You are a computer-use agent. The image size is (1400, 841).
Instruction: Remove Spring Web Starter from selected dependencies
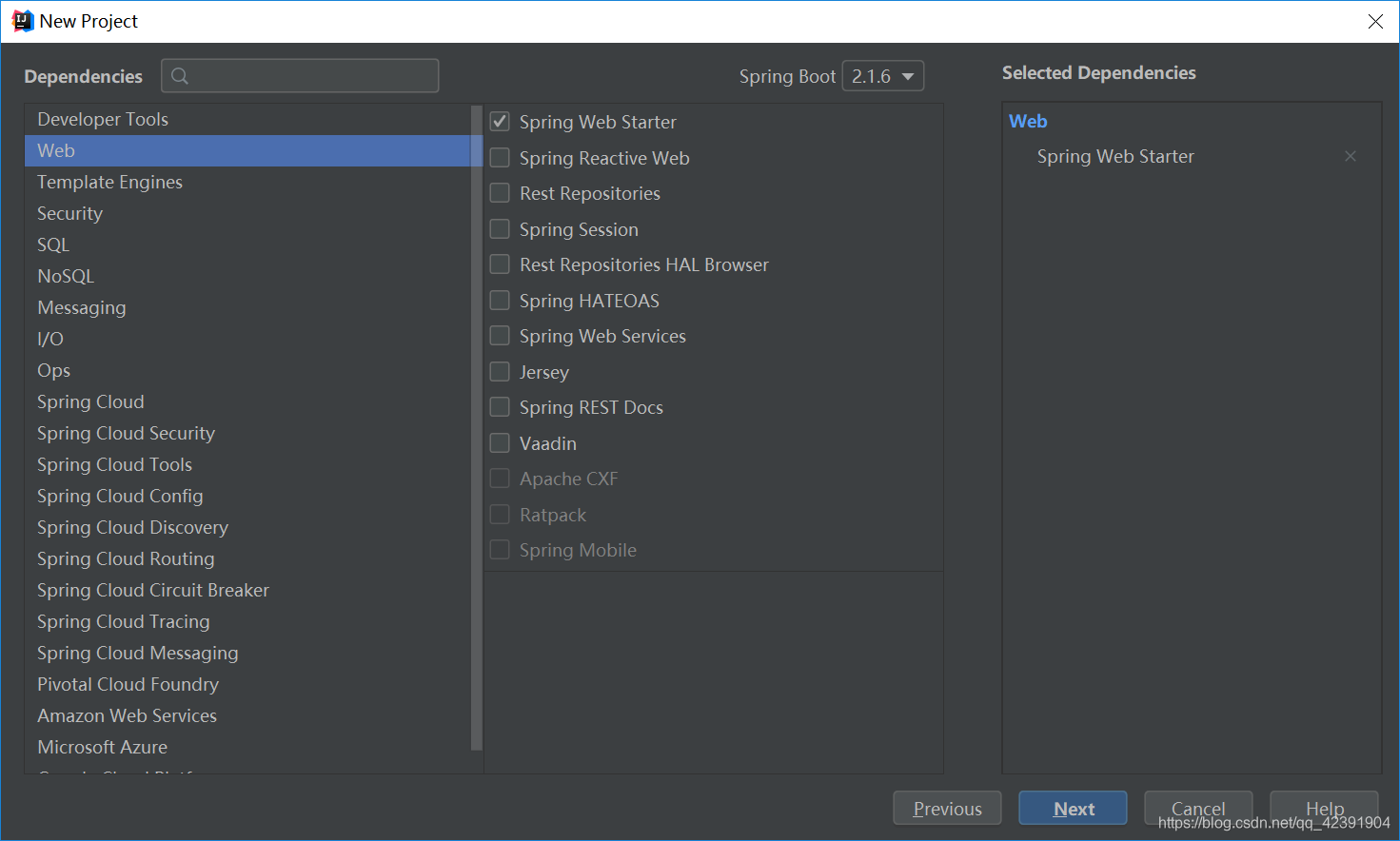(1351, 156)
